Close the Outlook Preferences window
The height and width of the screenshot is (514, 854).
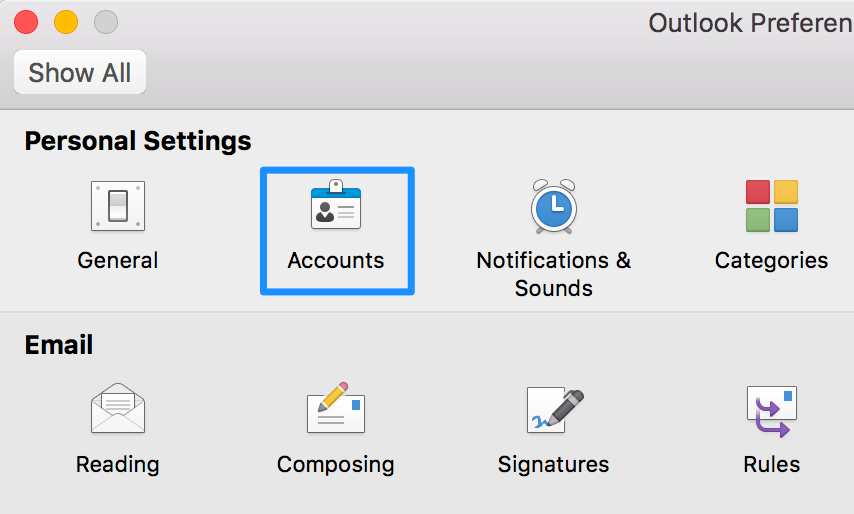[26, 21]
